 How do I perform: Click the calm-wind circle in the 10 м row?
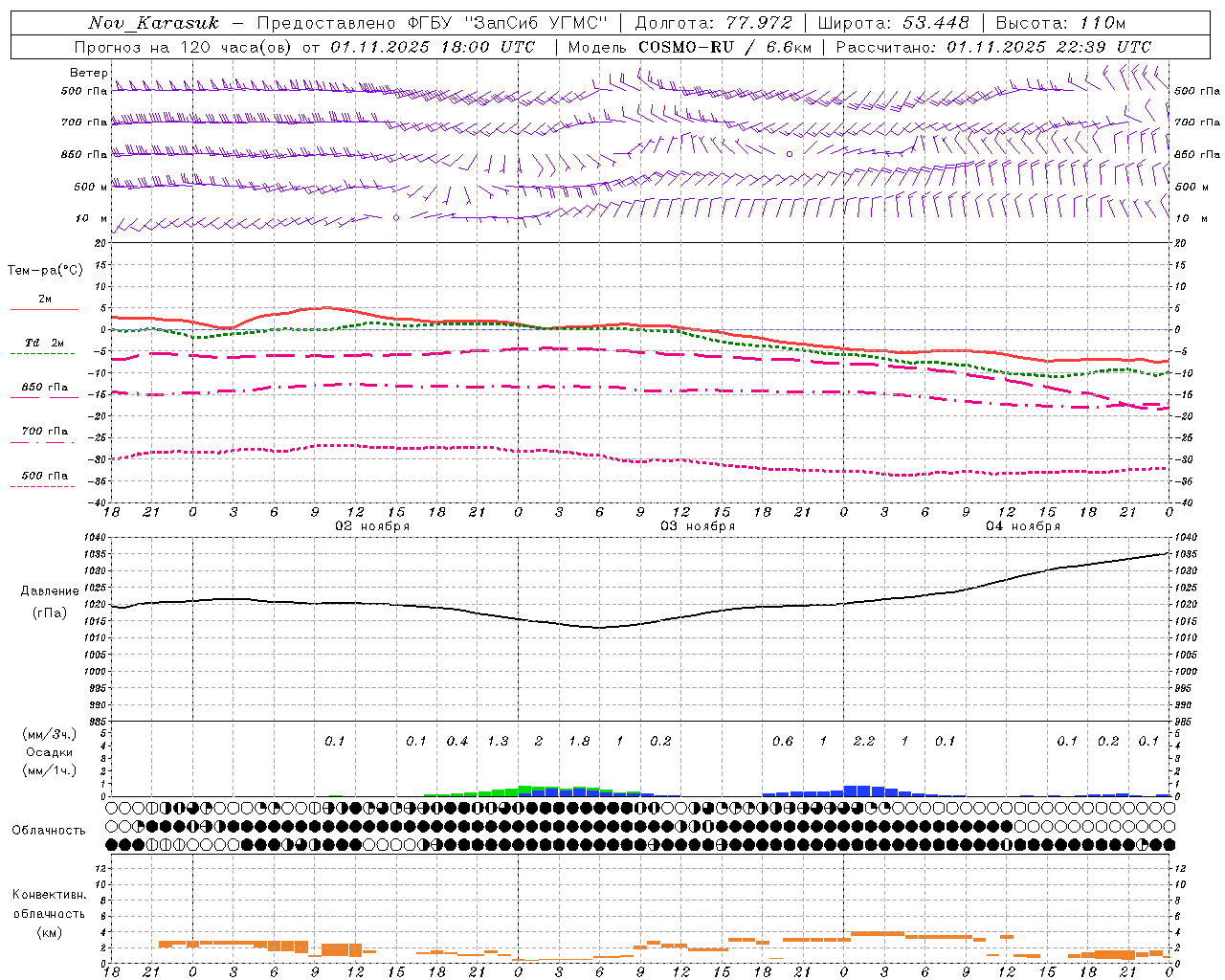coord(396,217)
